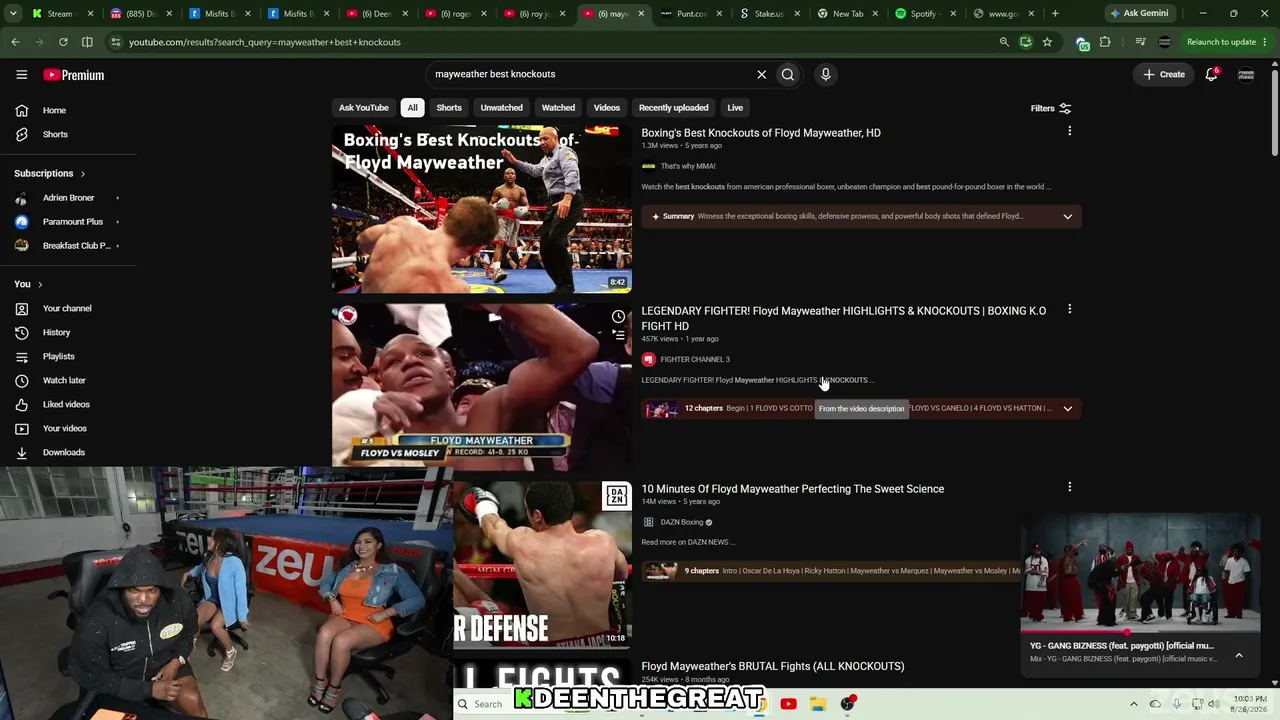Select the All filter chip
This screenshot has width=1280, height=720.
[412, 108]
